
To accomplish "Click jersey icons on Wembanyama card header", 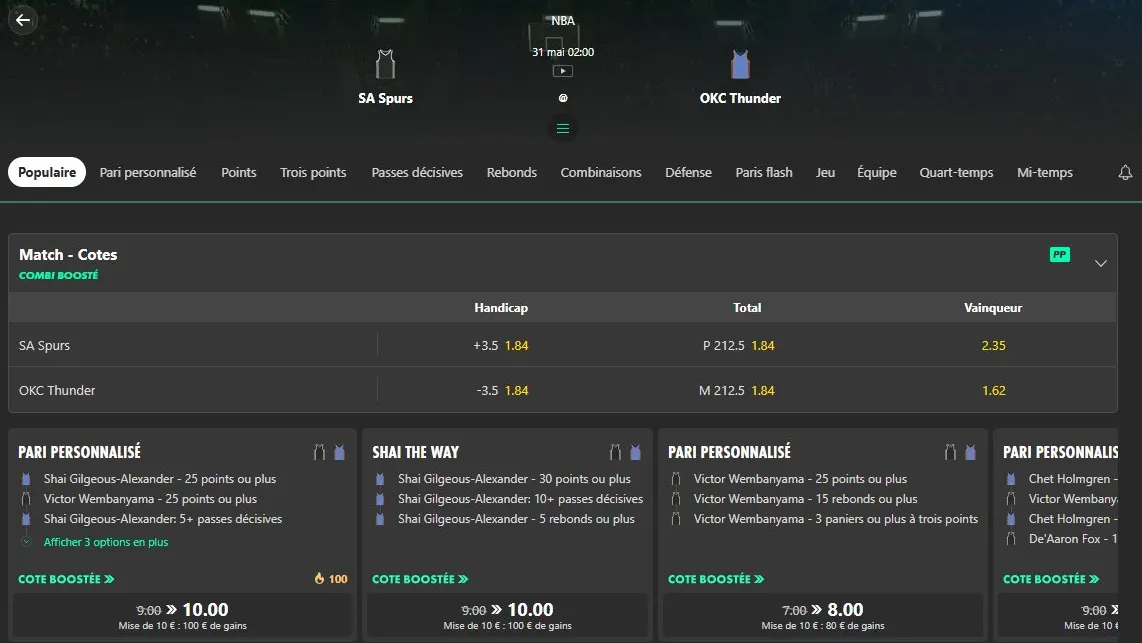I will [x=960, y=452].
